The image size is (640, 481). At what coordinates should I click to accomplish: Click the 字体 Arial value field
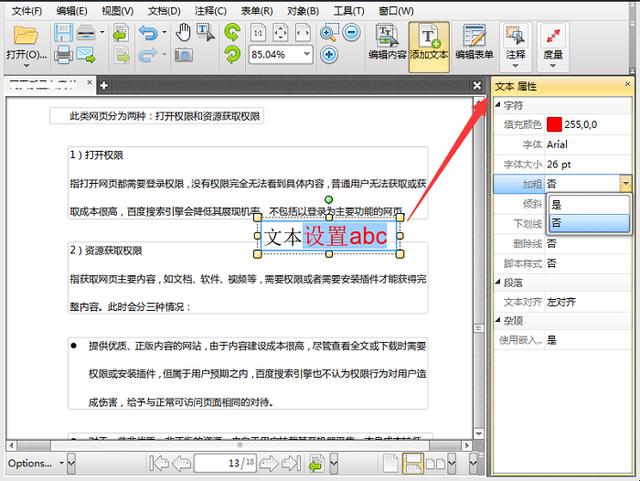pyautogui.click(x=589, y=145)
